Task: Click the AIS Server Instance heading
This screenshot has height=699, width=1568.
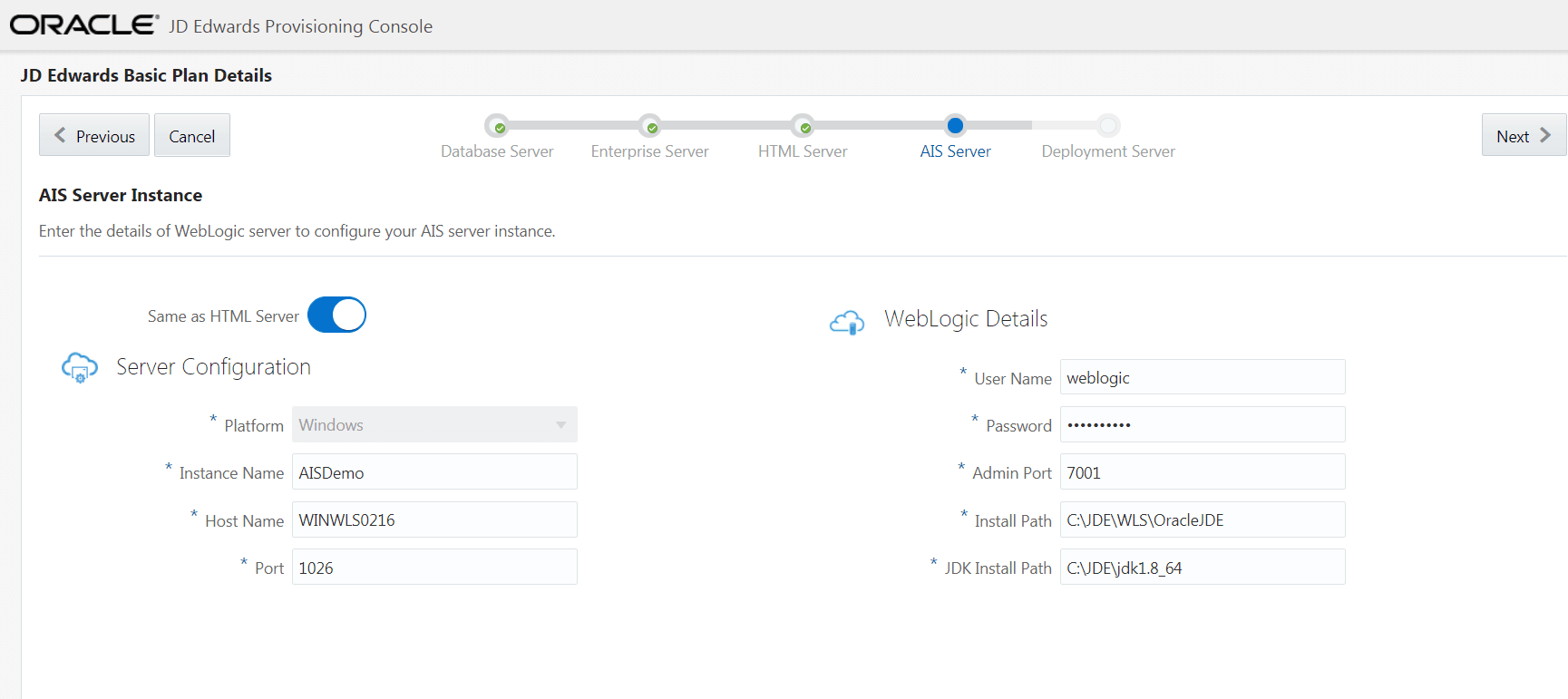Action: click(x=121, y=195)
